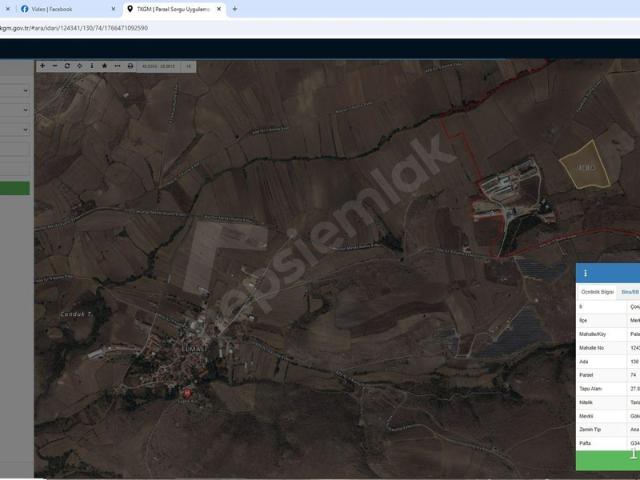Click the Mevkii row label
The image size is (640, 480).
pyautogui.click(x=586, y=416)
